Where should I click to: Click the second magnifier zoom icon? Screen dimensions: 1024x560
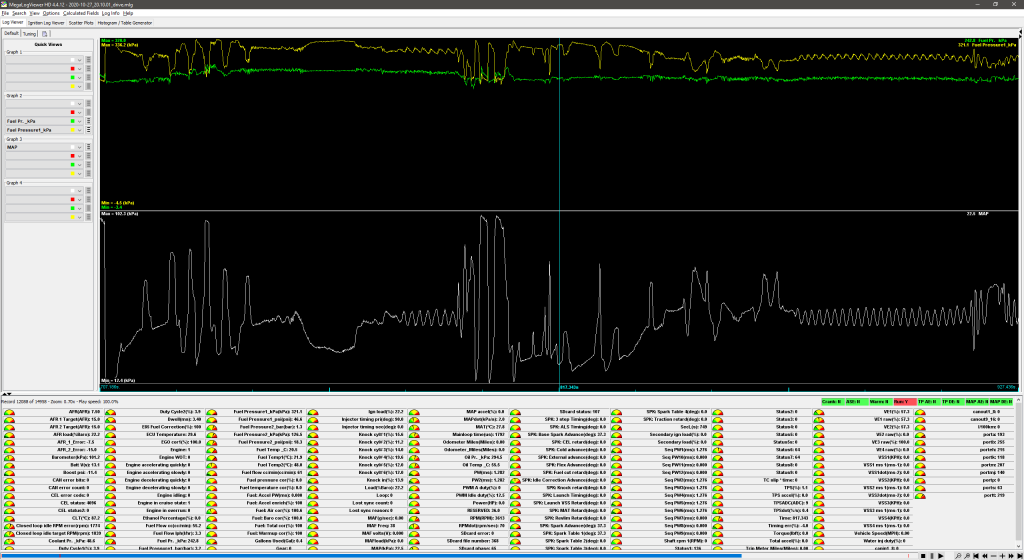[967, 556]
